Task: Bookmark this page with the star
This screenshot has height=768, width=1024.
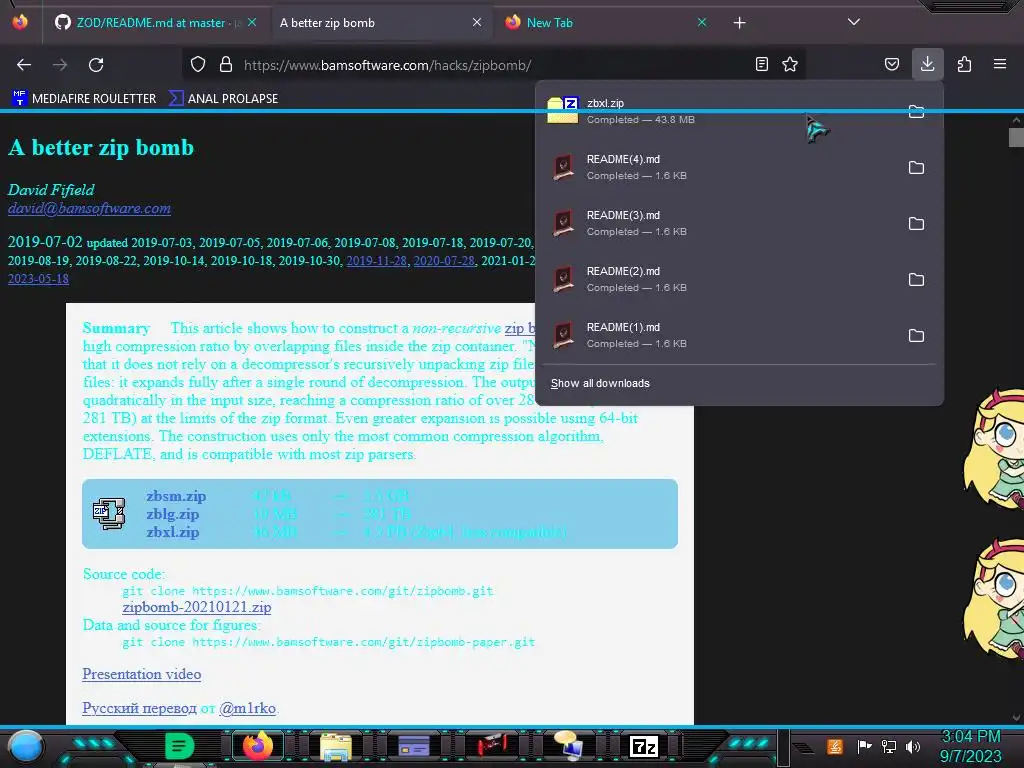Action: [790, 64]
